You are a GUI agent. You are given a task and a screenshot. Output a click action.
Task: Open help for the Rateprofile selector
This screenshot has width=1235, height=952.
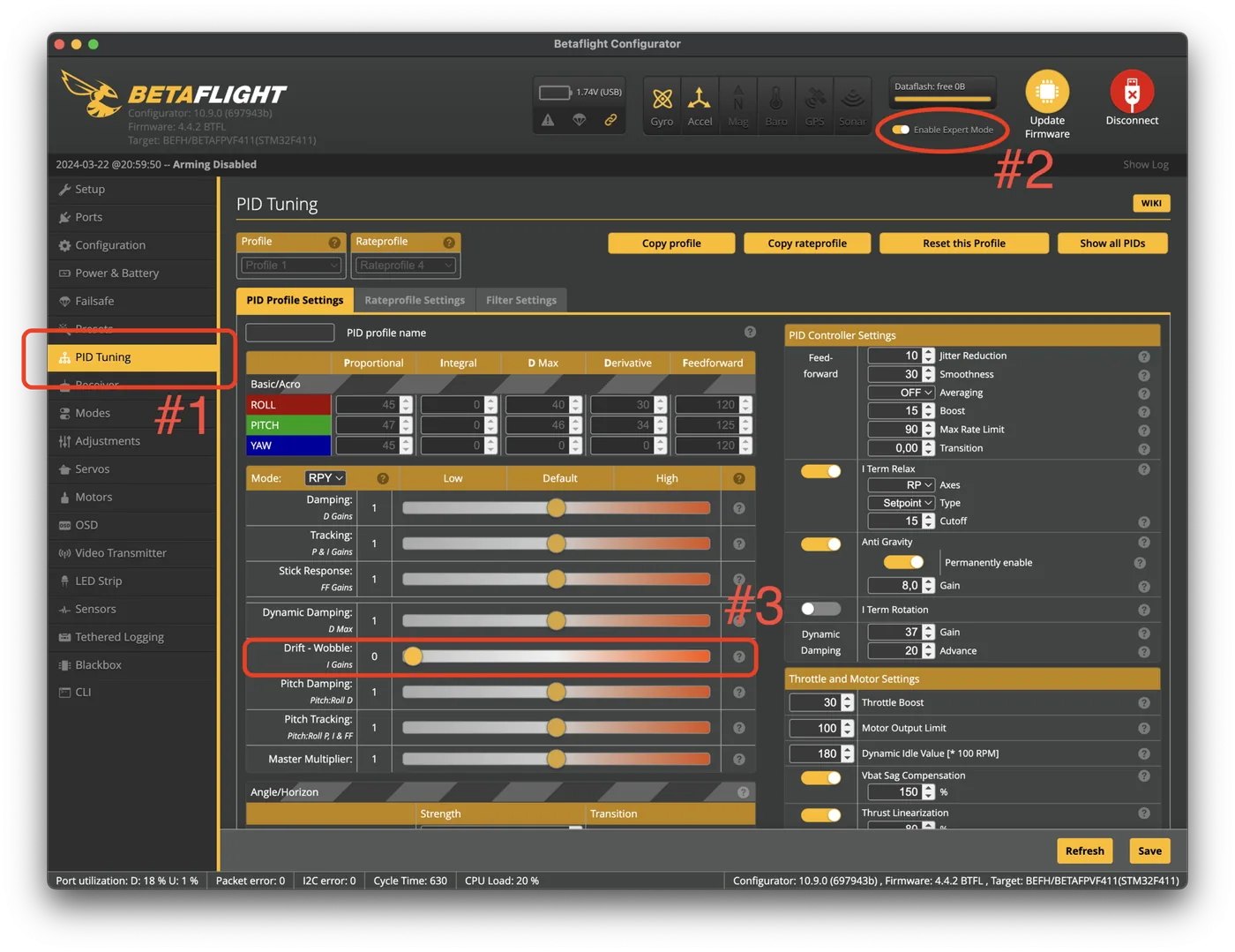pos(449,243)
